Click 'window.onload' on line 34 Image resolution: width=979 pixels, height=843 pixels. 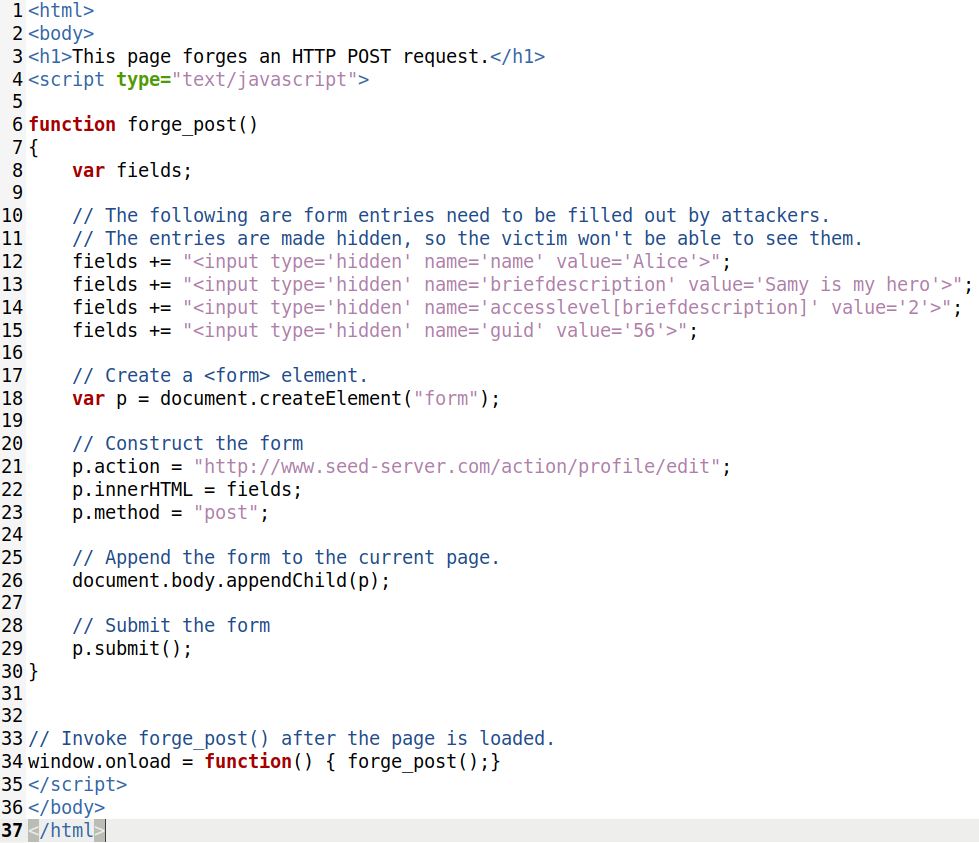coord(99,762)
